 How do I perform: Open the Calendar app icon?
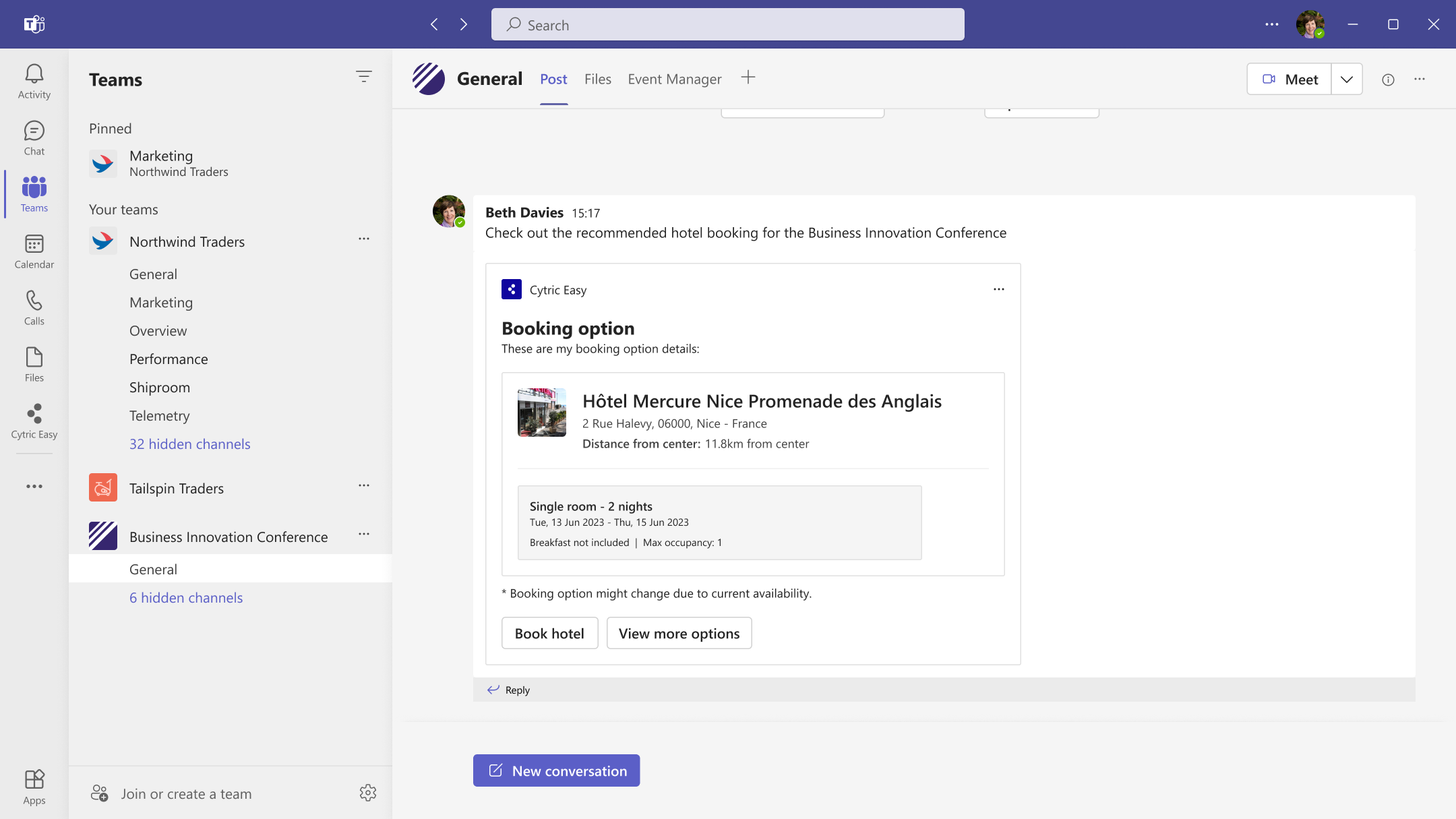(34, 251)
